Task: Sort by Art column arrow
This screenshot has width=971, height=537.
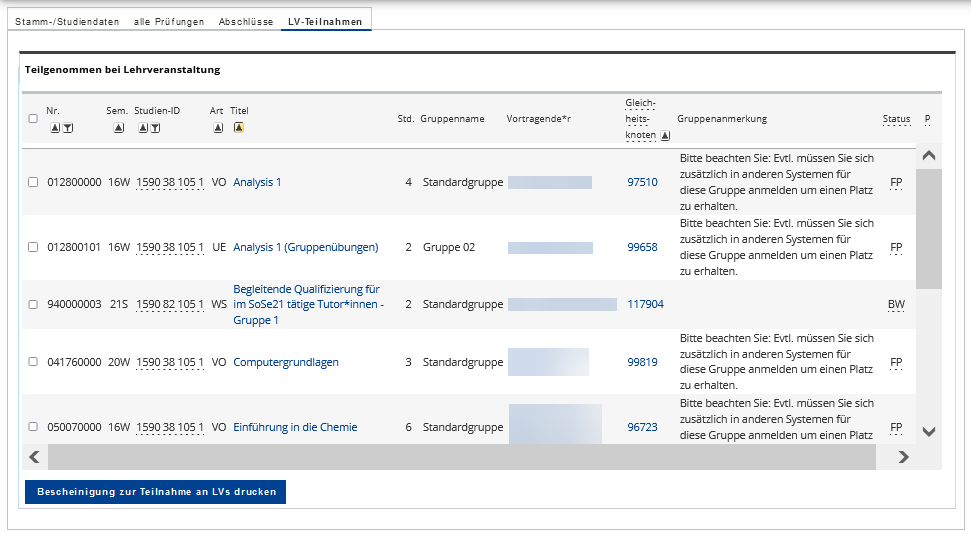Action: pyautogui.click(x=218, y=128)
